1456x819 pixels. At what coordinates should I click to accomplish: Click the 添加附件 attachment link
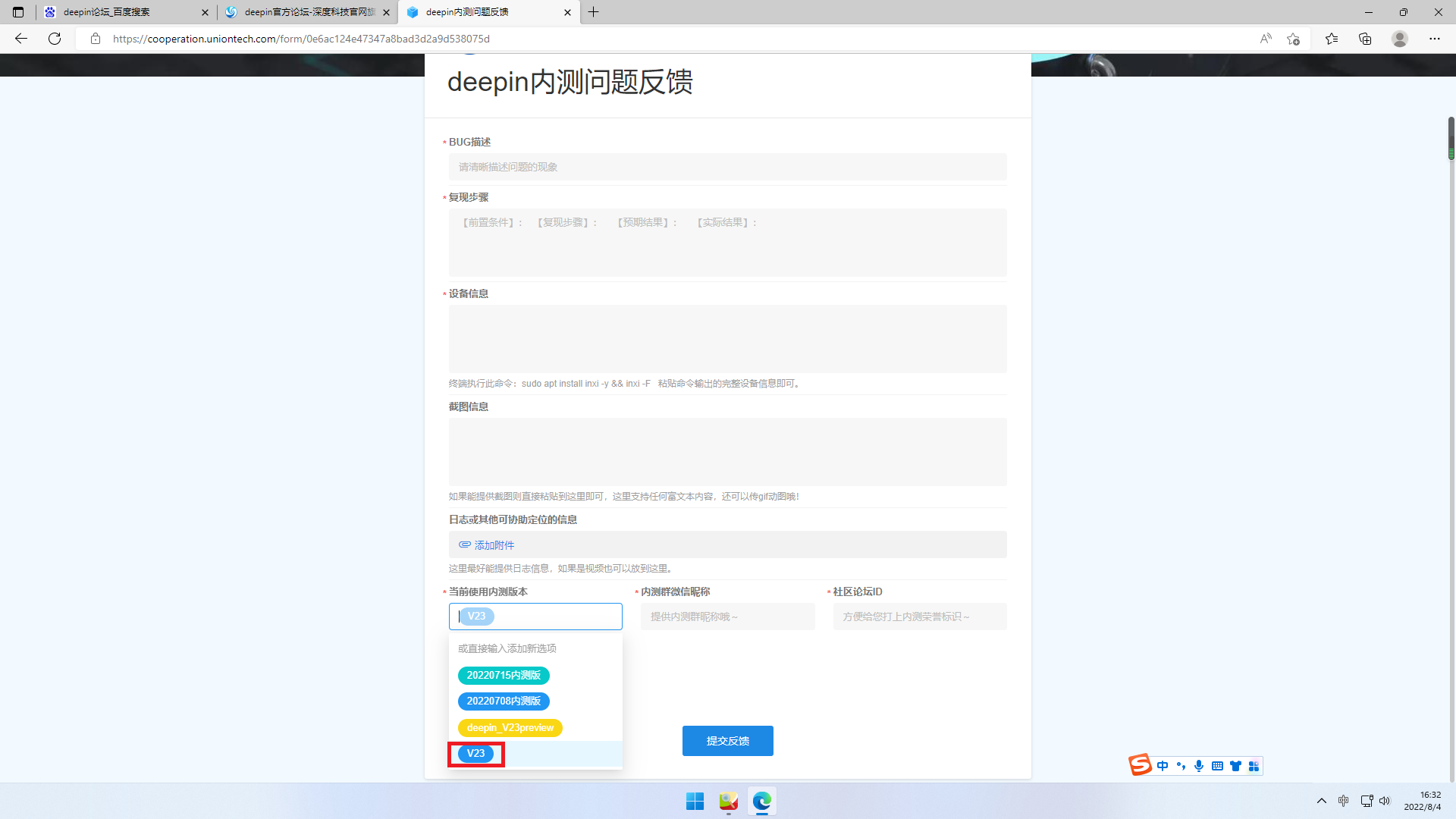(494, 545)
